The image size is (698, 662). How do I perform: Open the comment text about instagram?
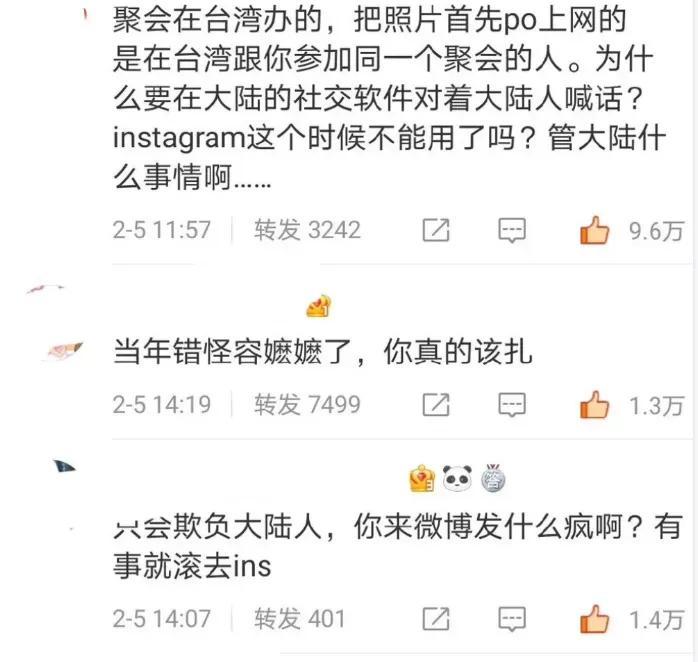coord(390,98)
